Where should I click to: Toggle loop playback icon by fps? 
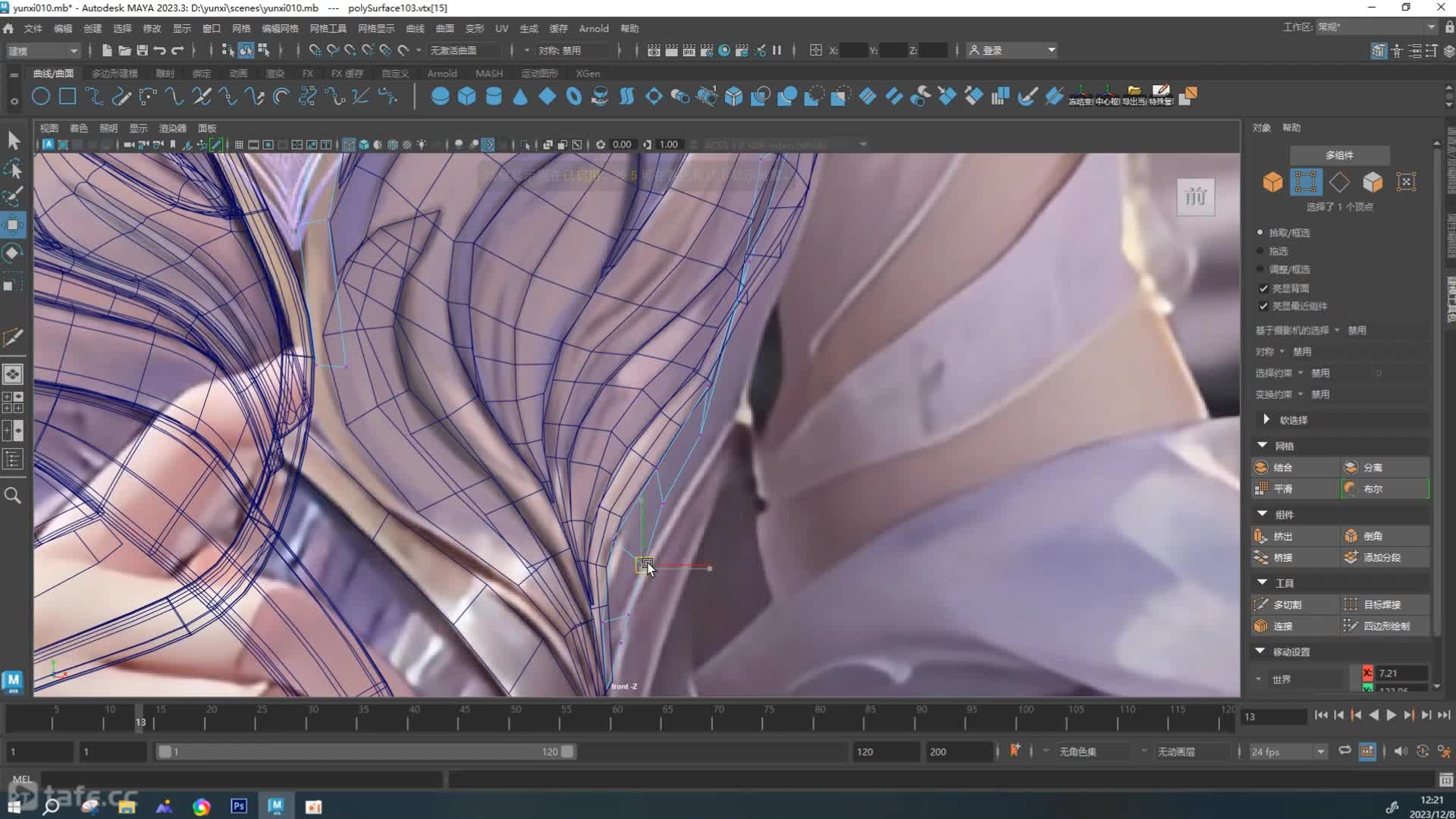[1345, 751]
